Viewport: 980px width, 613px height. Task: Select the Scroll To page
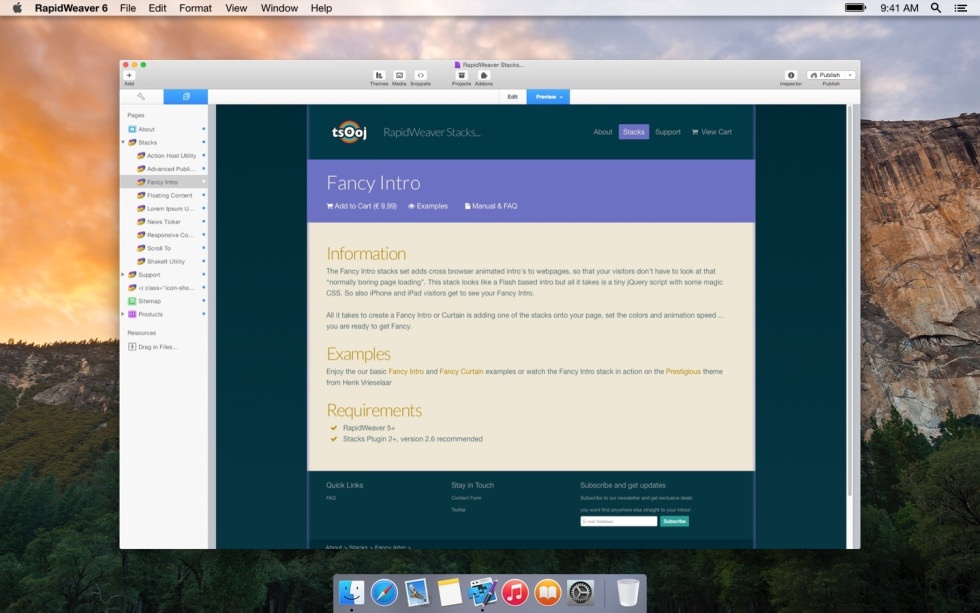(158, 248)
